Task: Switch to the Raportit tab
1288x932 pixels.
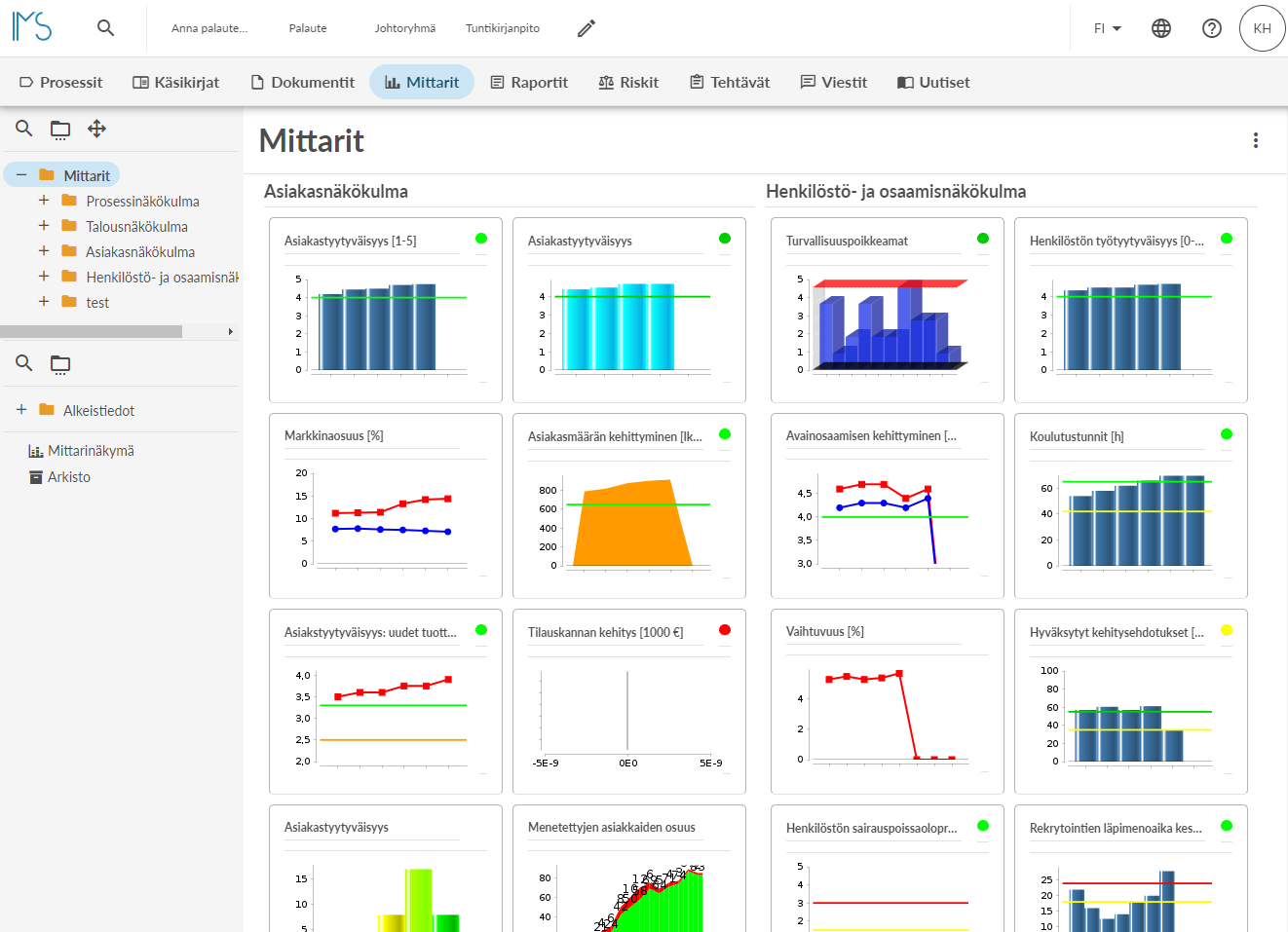Action: pyautogui.click(x=529, y=82)
